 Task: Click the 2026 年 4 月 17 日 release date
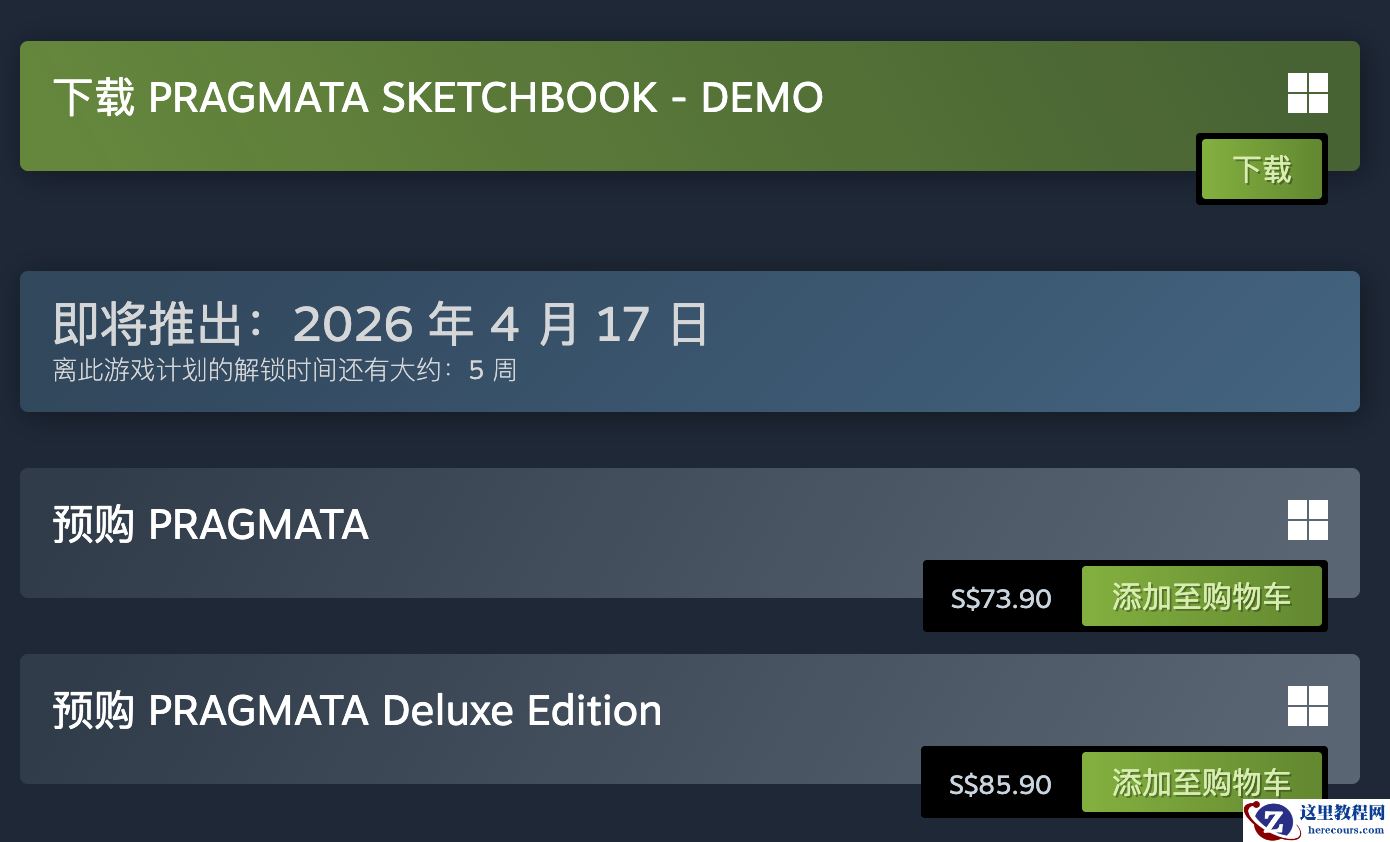(x=500, y=324)
